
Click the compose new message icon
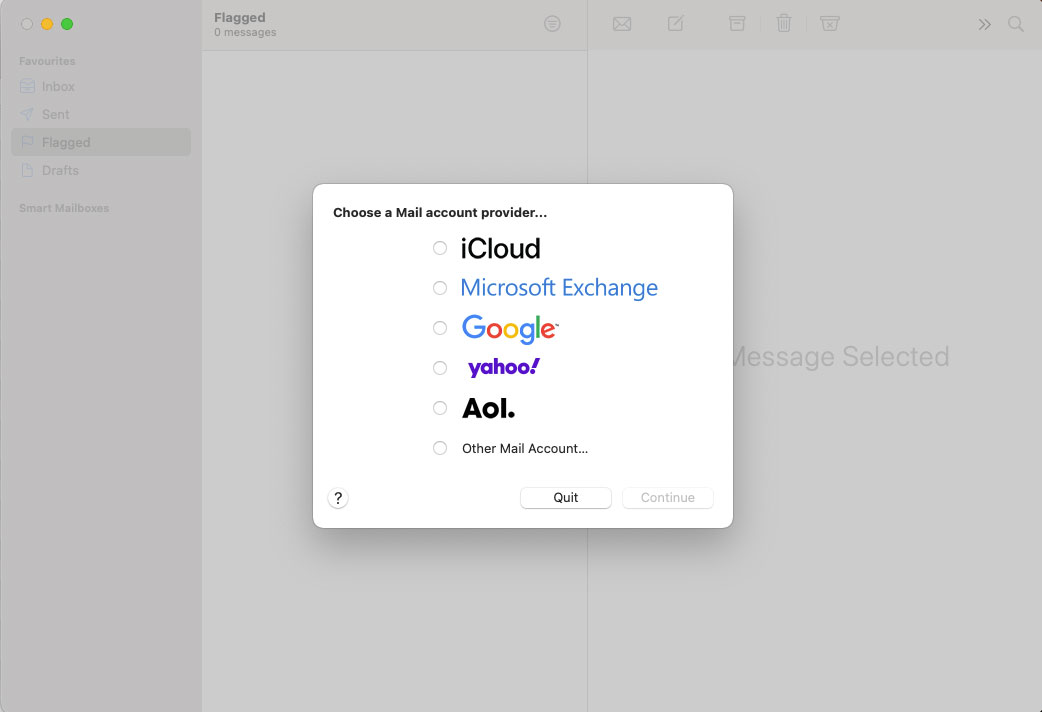coord(676,24)
